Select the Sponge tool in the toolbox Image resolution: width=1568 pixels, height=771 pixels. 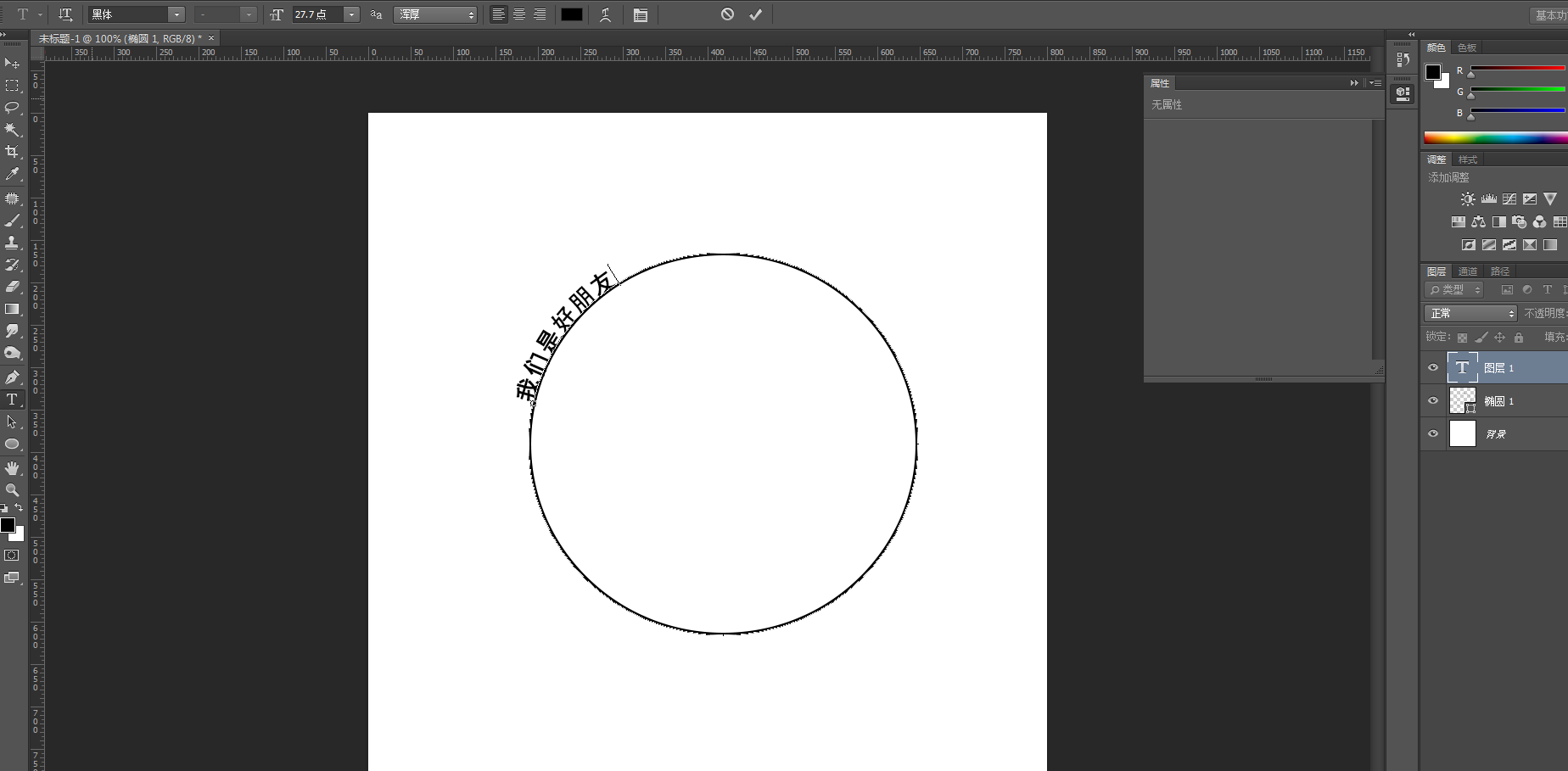(12, 353)
